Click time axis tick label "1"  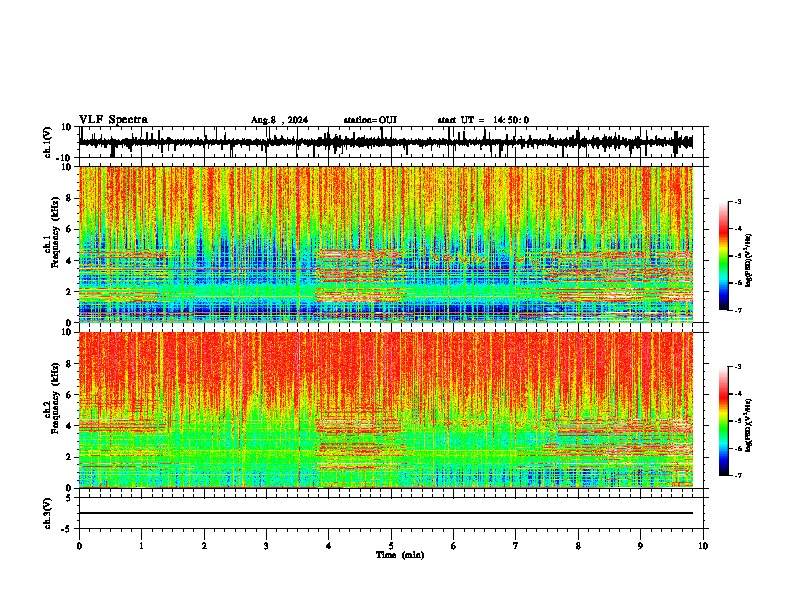(x=141, y=546)
